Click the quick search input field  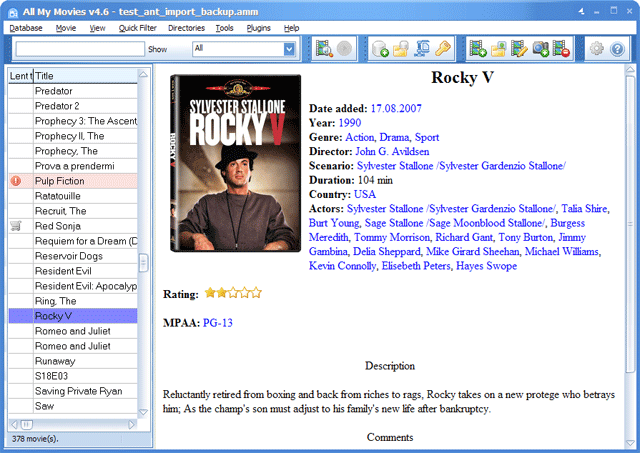pyautogui.click(x=80, y=49)
